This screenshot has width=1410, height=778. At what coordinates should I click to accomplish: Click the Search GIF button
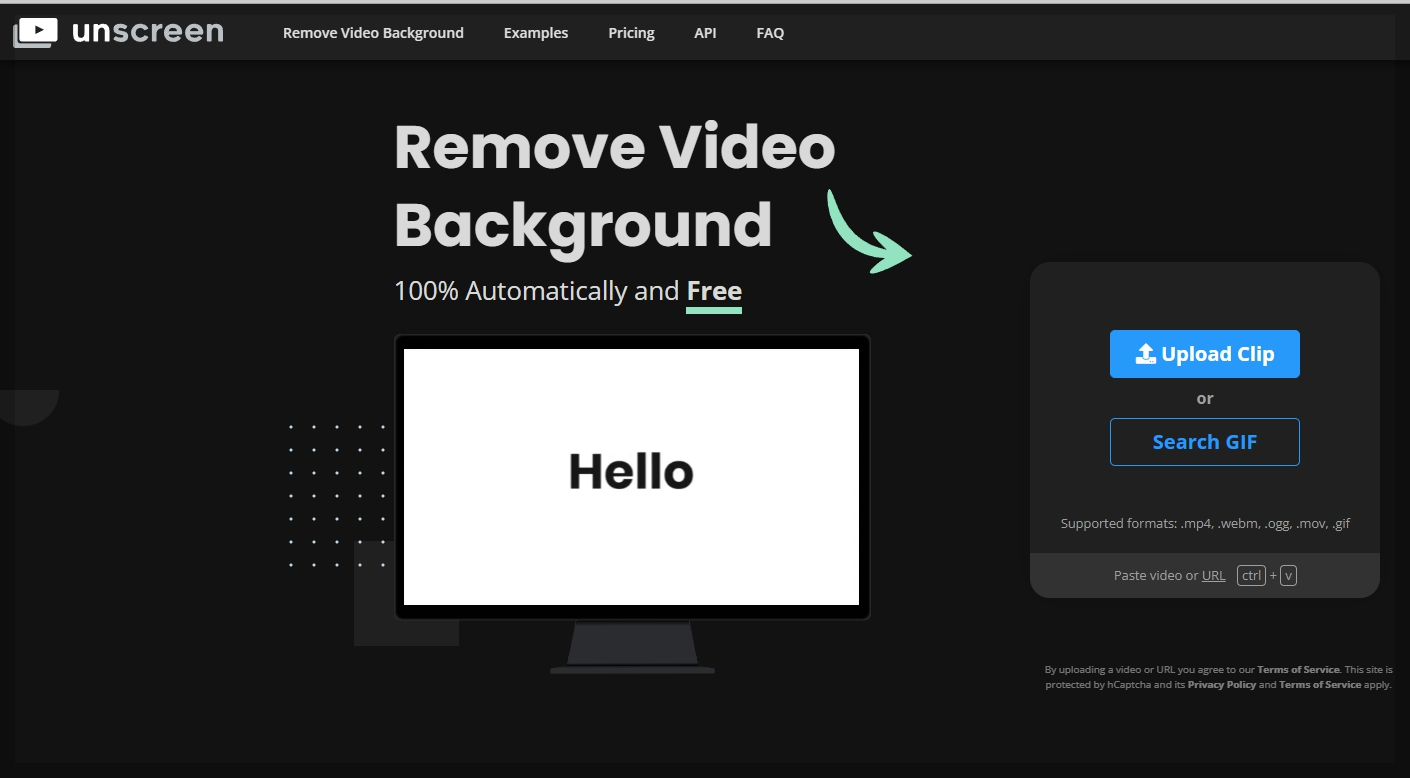pos(1204,442)
